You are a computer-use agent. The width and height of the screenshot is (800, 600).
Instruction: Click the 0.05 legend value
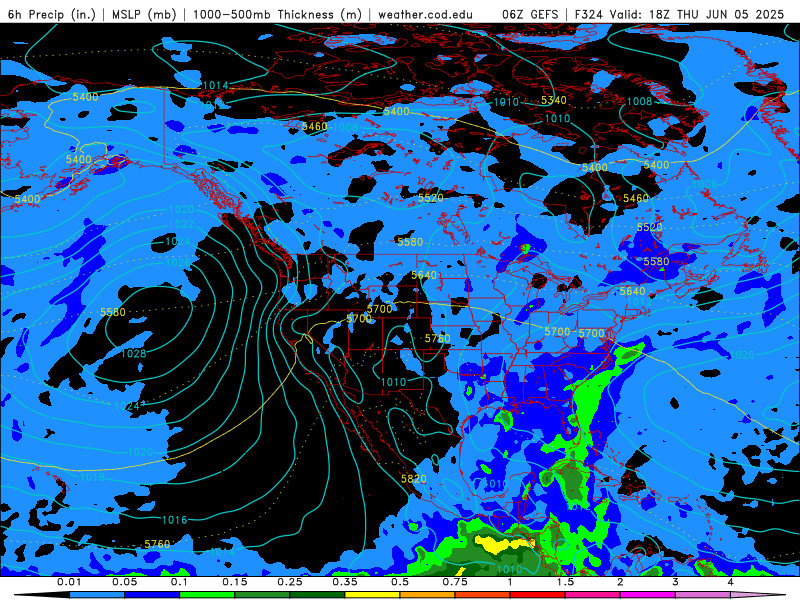(124, 582)
